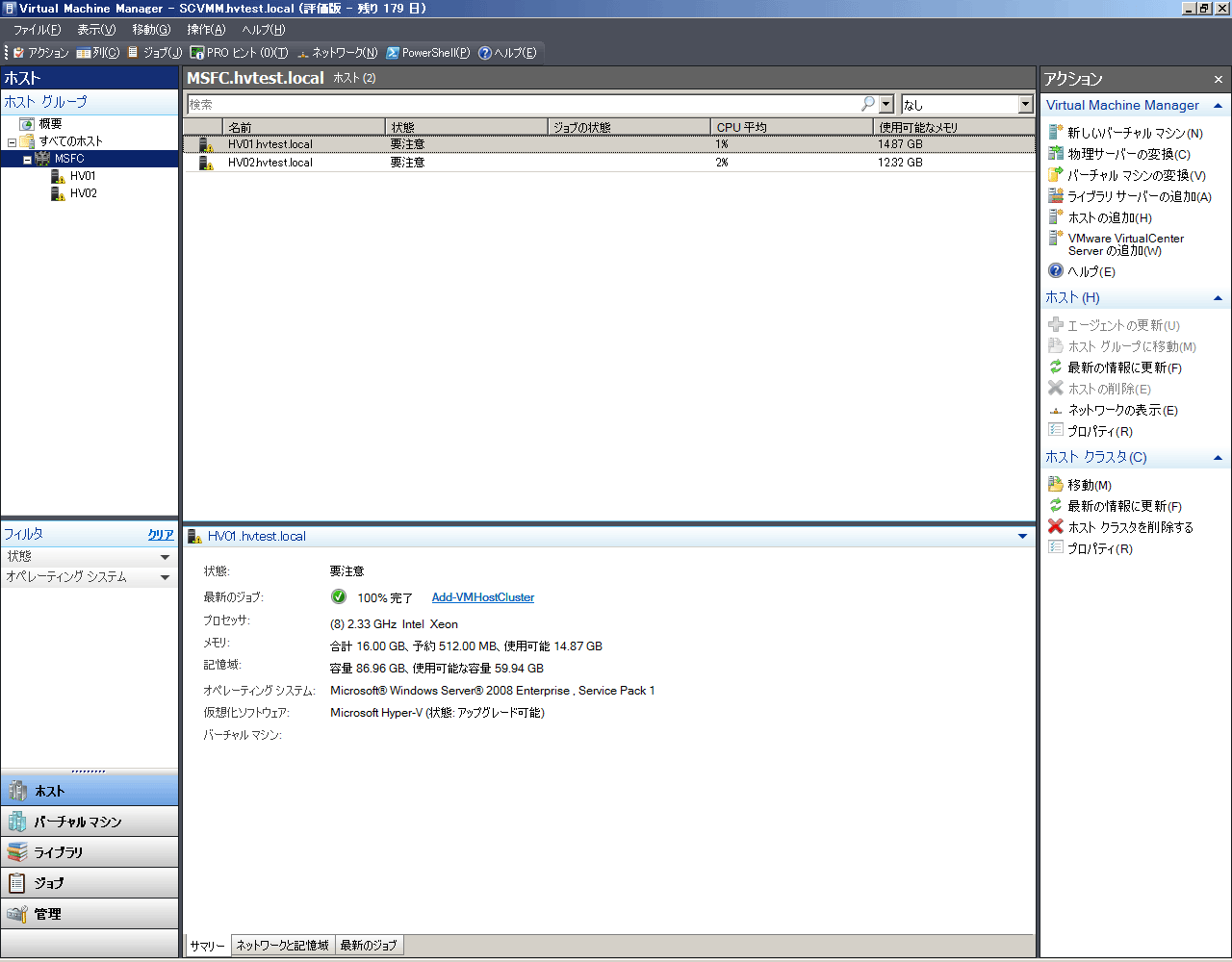Open the 移動(G) menu
This screenshot has width=1232, height=962.
[x=151, y=30]
